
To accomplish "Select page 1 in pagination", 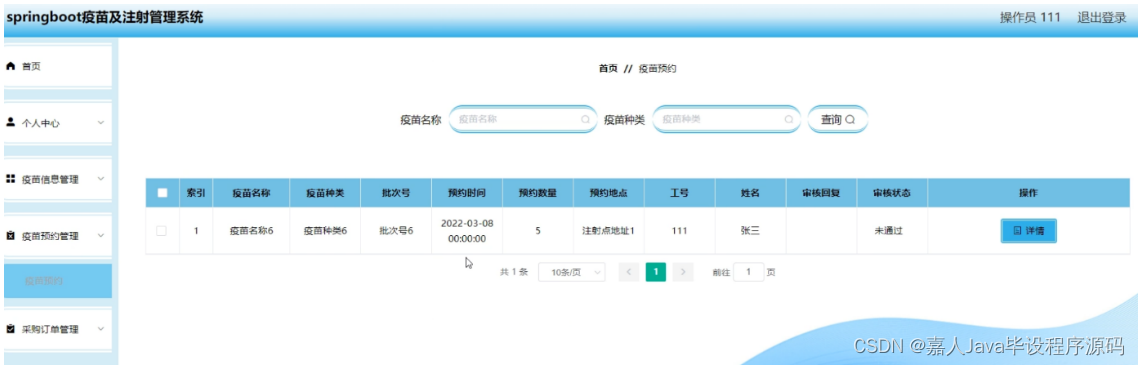I will pyautogui.click(x=656, y=272).
